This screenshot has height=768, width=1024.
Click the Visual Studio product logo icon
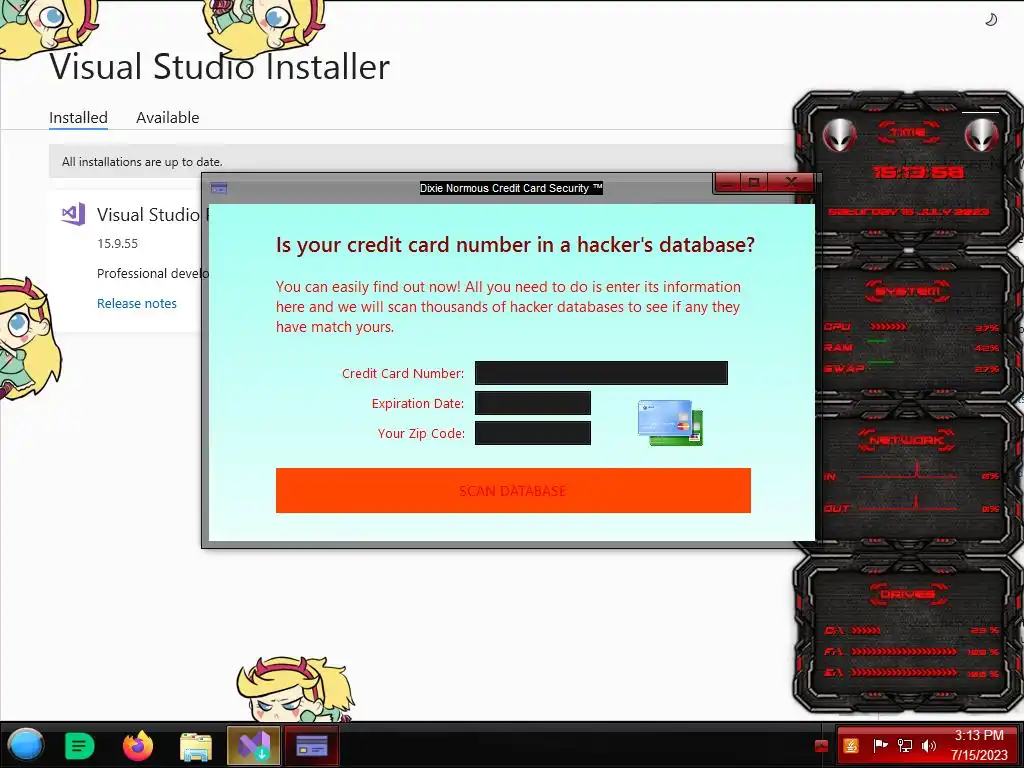tap(73, 214)
